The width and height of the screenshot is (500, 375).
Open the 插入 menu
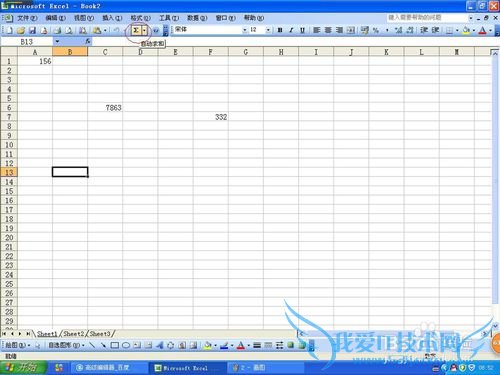[x=112, y=18]
